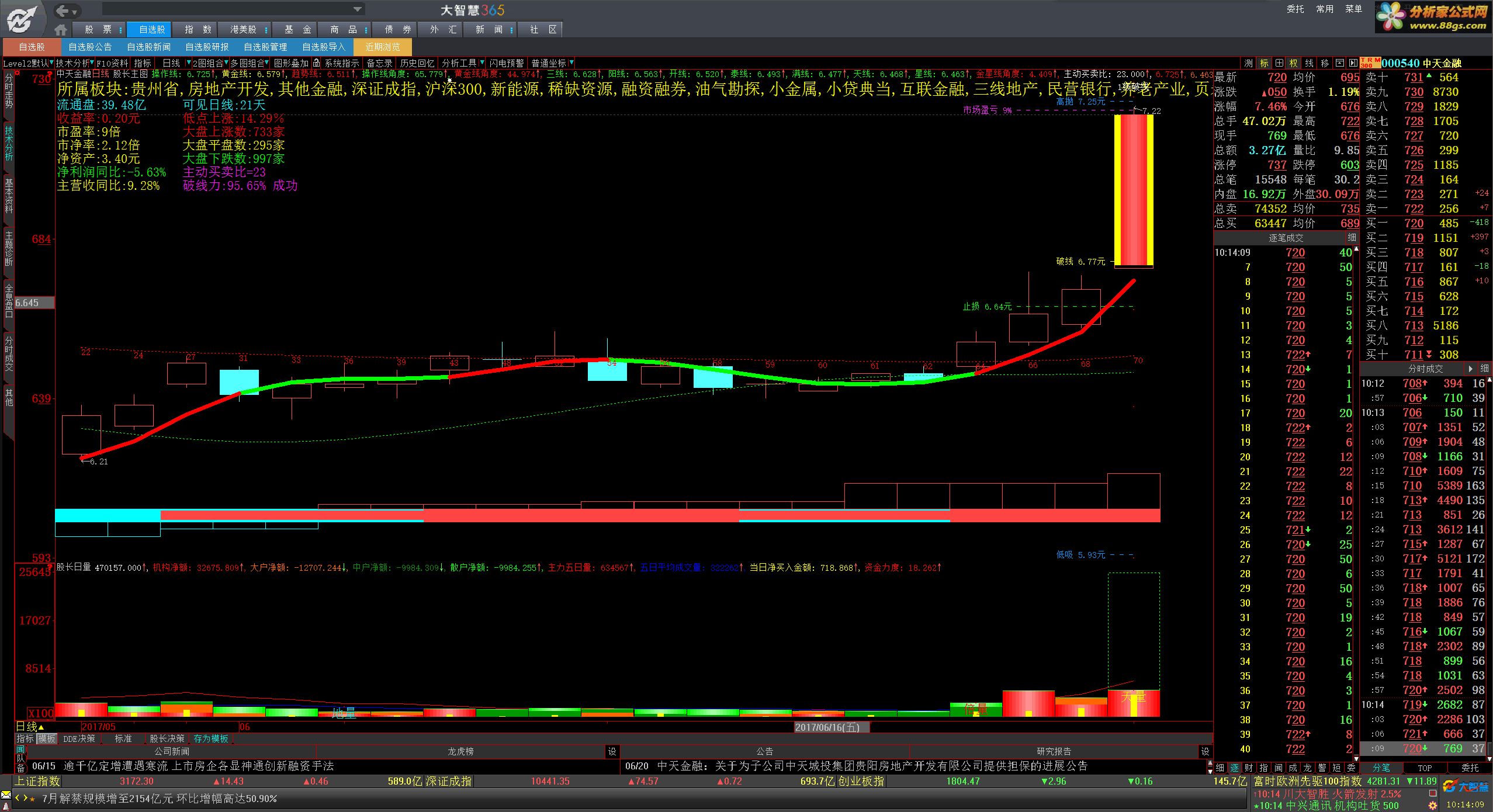Toggle the 逐 tick-by-tick tab
The image size is (1493, 812).
coord(1234,768)
